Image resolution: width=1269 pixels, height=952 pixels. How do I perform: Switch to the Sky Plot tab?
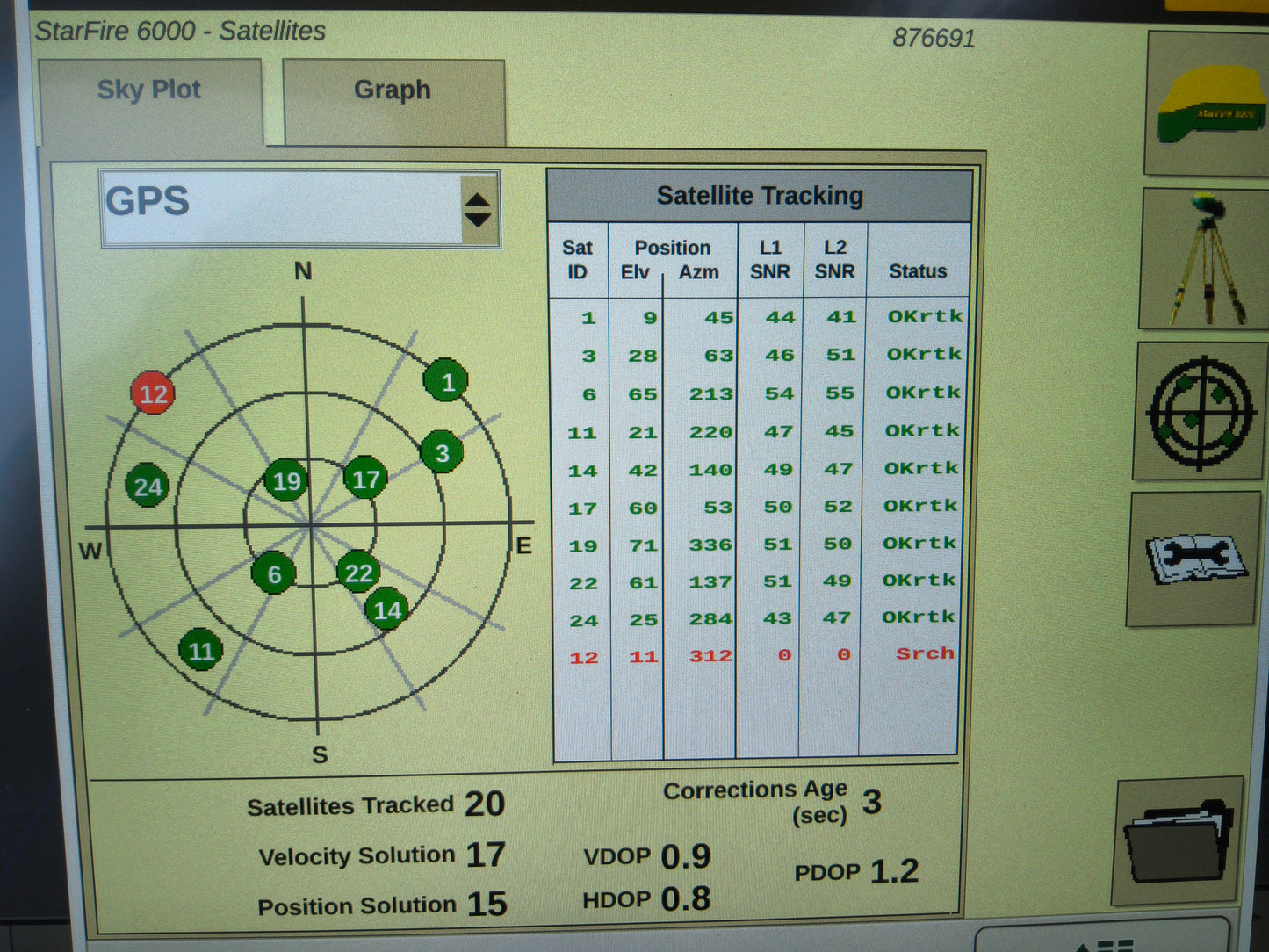coord(150,89)
